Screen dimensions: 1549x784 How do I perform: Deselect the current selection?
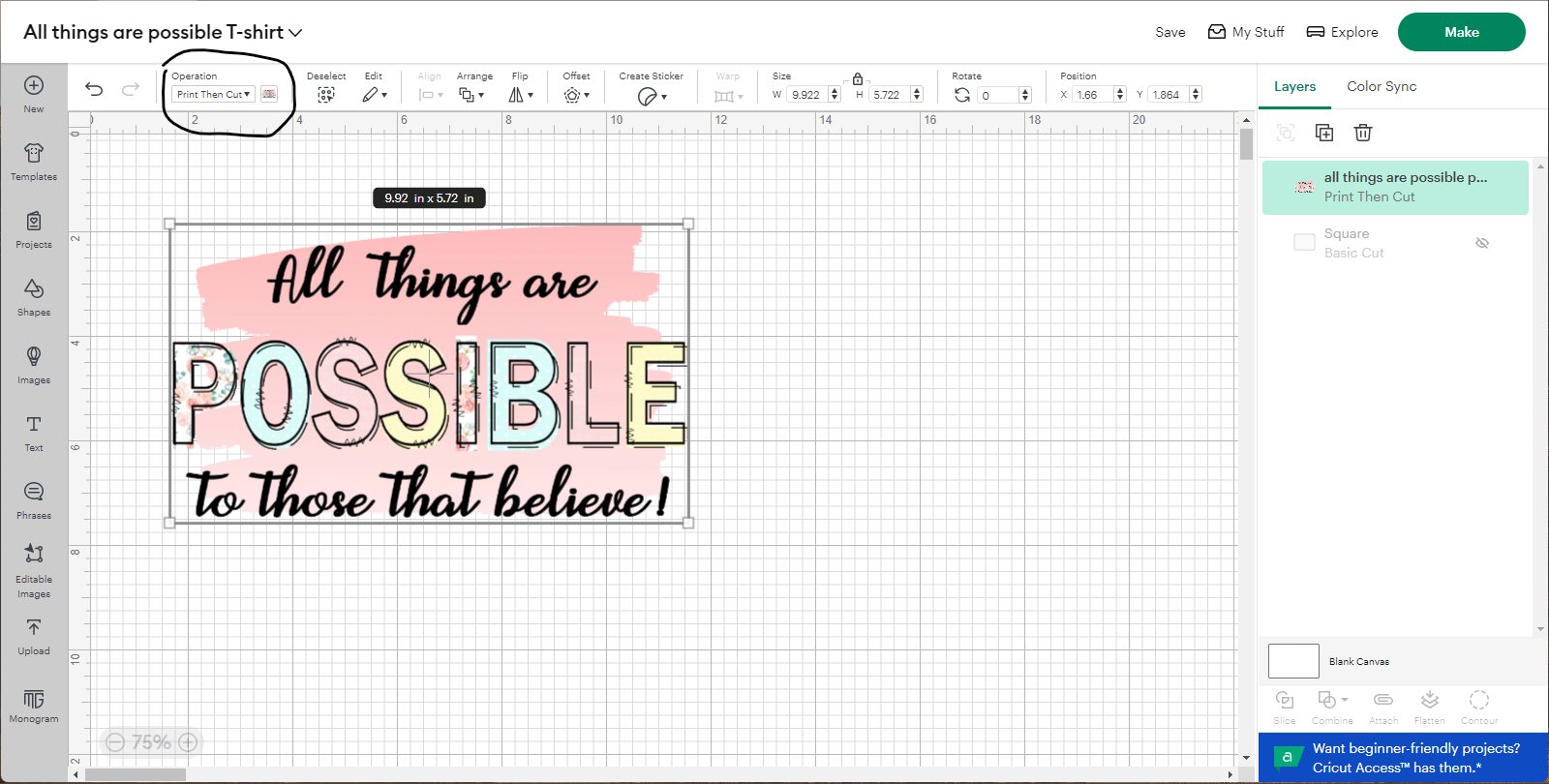pos(326,94)
